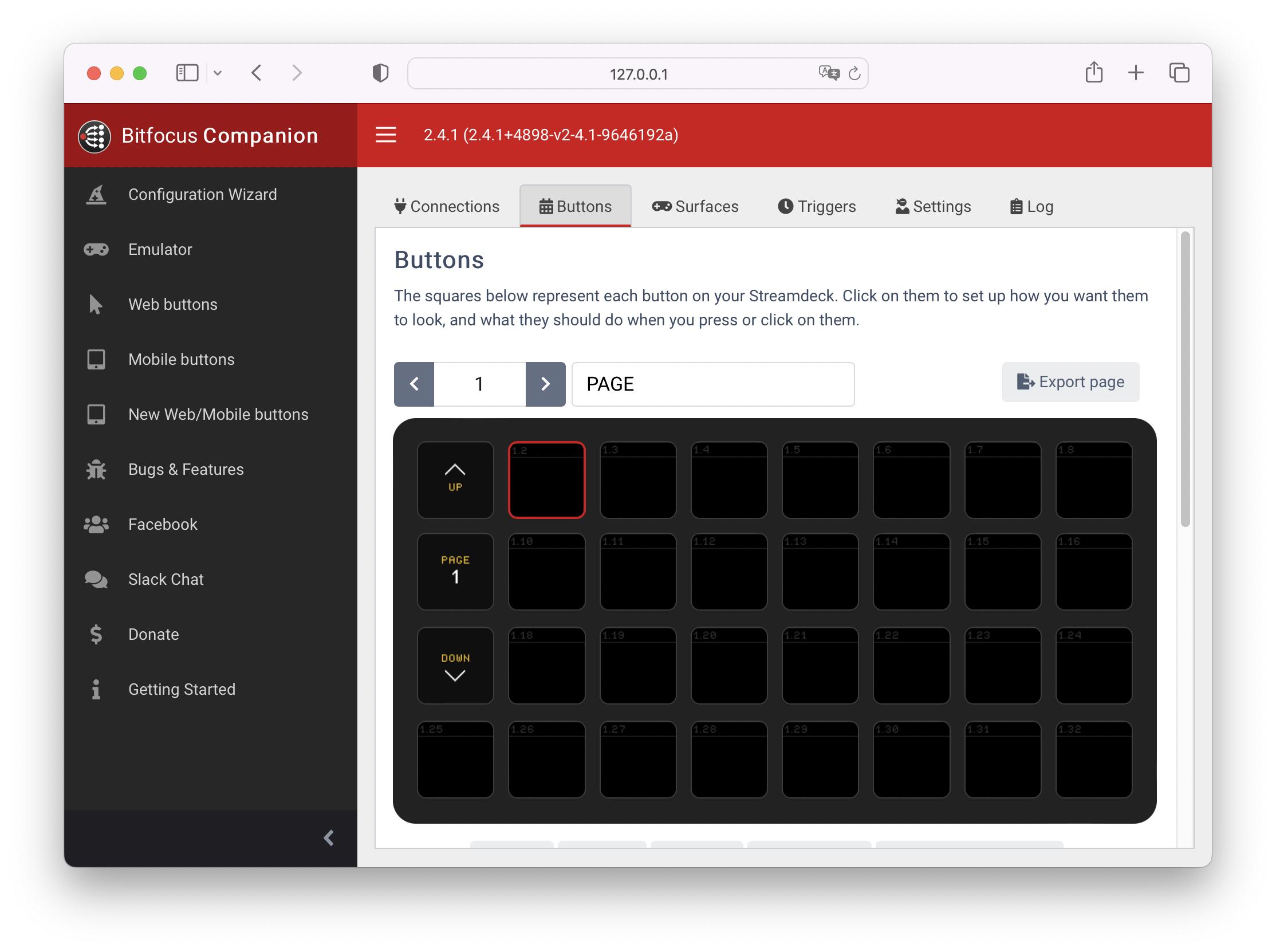This screenshot has width=1276, height=952.
Task: Go to the previous button page
Action: click(413, 384)
